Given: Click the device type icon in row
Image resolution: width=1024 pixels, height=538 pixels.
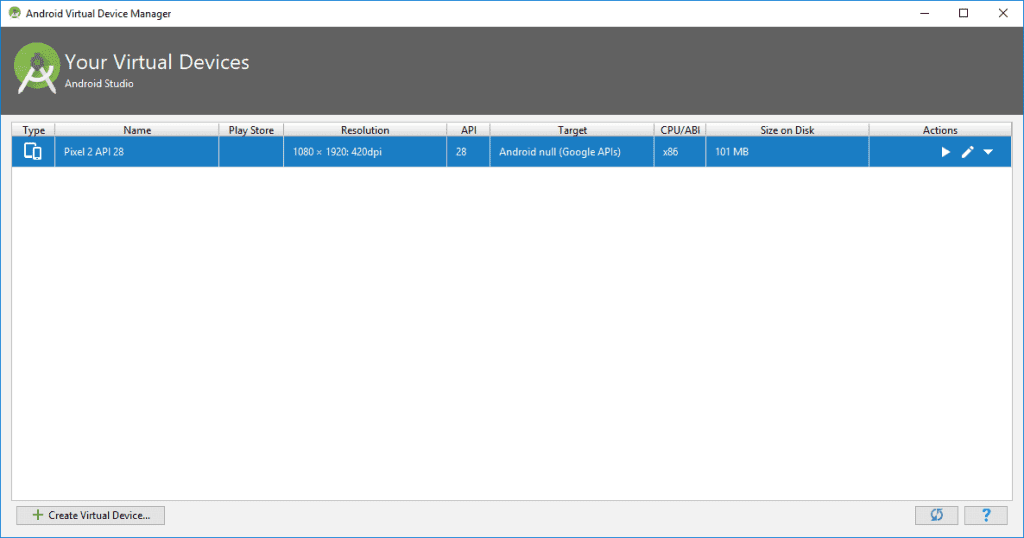Looking at the screenshot, I should [33, 151].
